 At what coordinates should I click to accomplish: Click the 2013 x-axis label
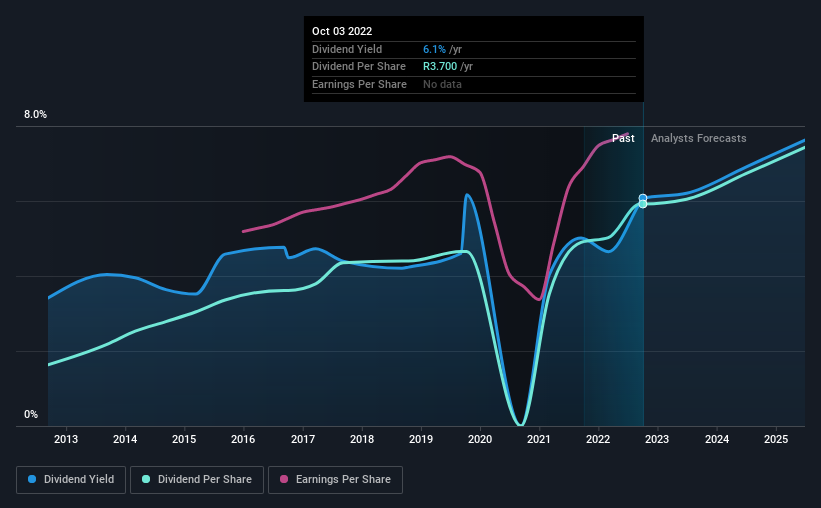(66, 439)
